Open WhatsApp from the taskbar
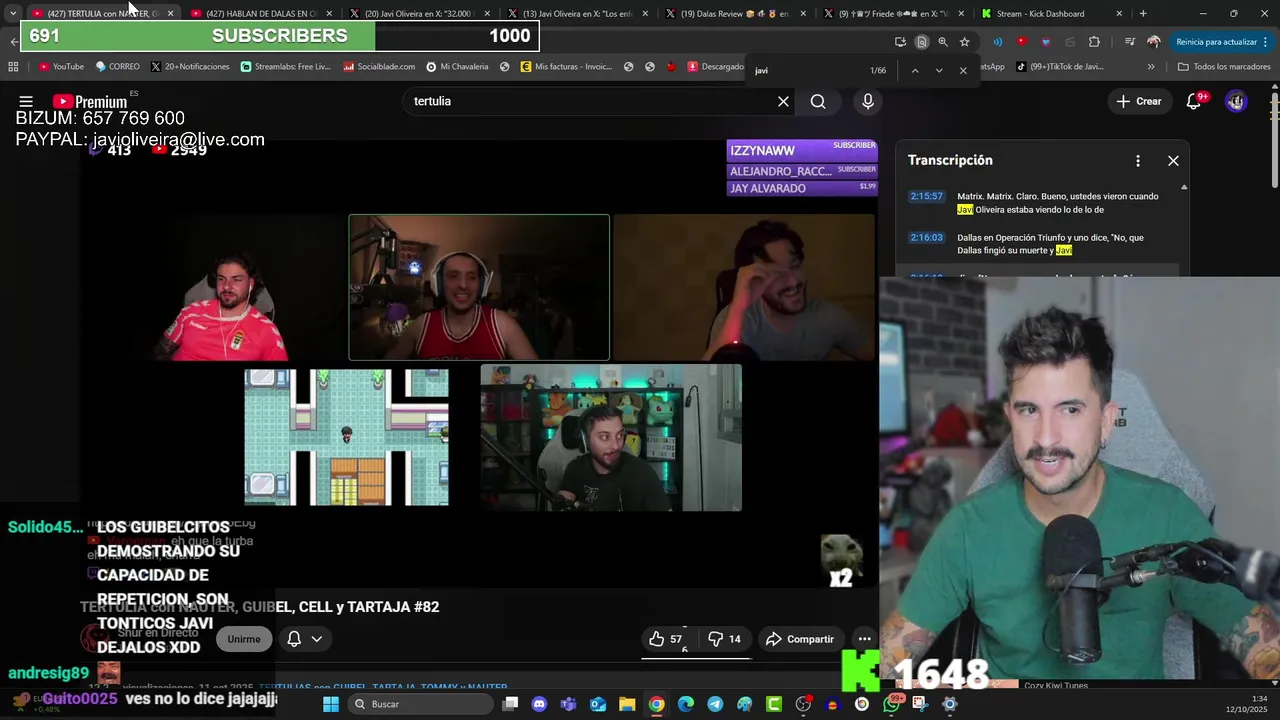 pyautogui.click(x=892, y=704)
